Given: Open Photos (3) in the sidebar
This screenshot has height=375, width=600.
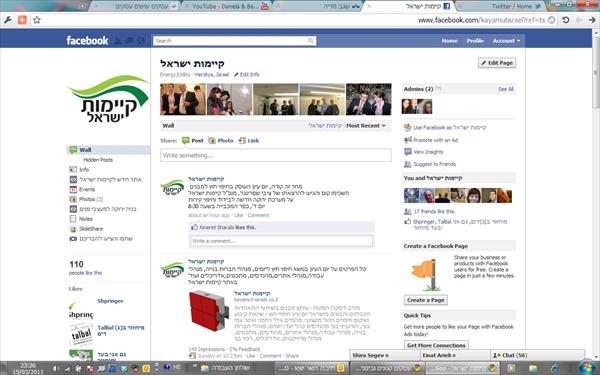Looking at the screenshot, I should coord(91,199).
